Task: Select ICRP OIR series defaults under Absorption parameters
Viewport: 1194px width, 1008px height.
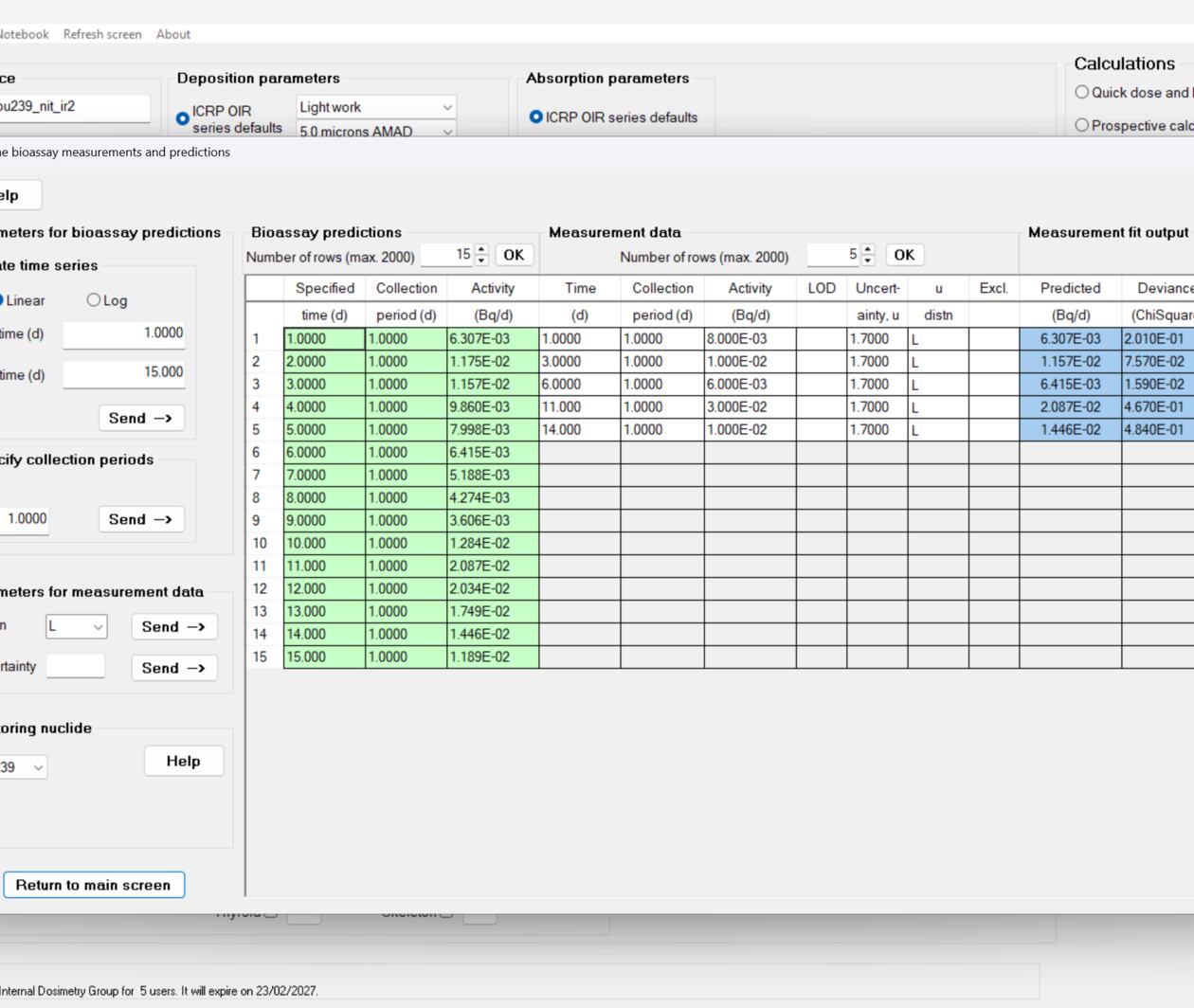Action: coord(536,117)
